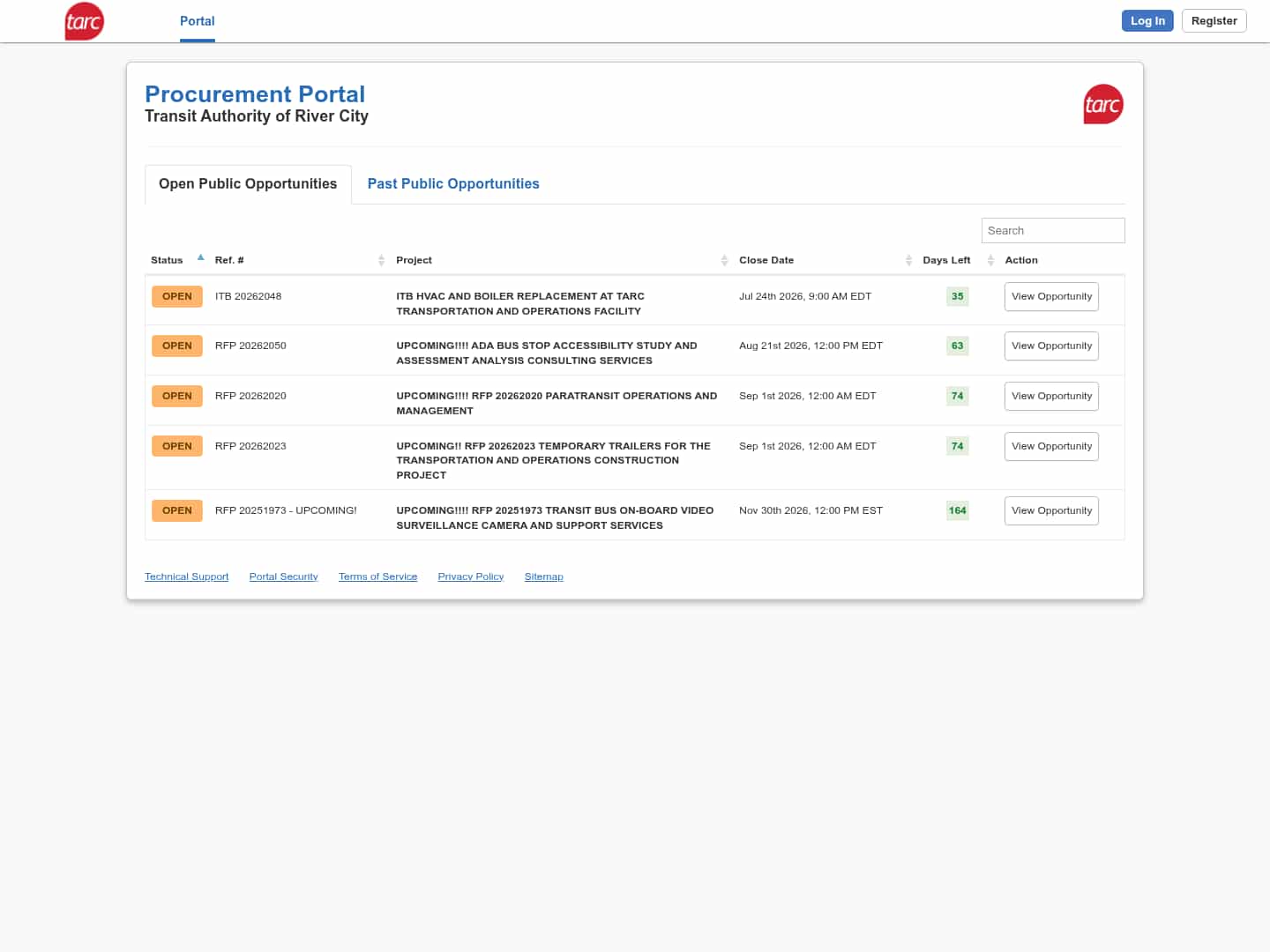
Task: Open the Sitemap link
Action: [544, 576]
